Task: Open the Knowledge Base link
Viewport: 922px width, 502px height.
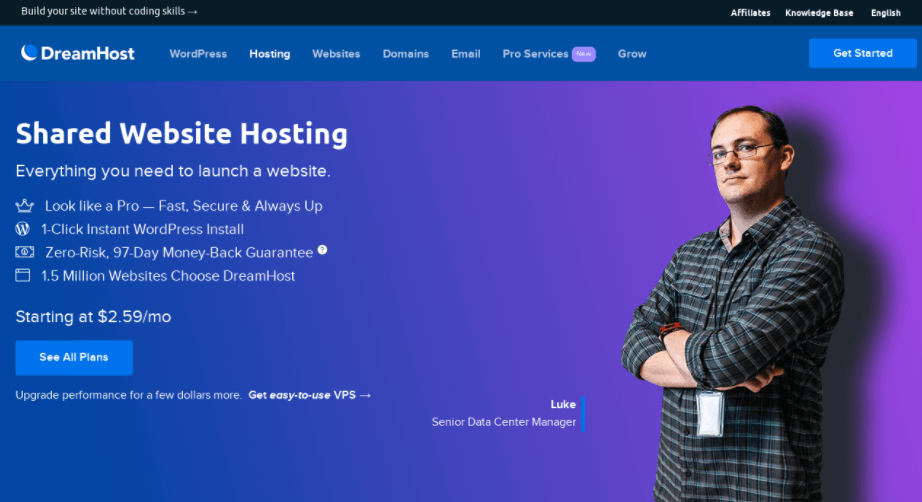Action: [819, 12]
